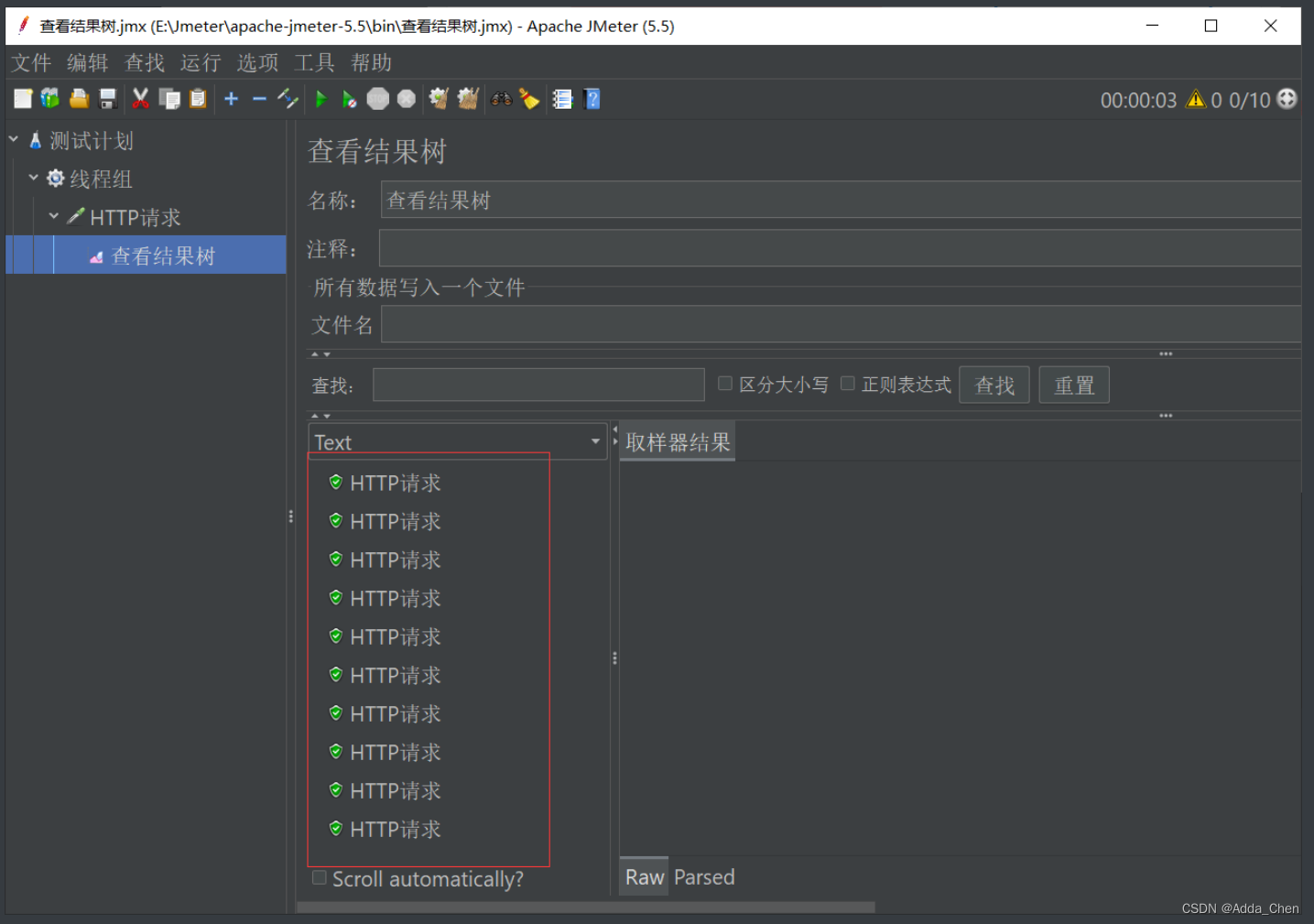Click the Expand all plus icon
The width and height of the screenshot is (1314, 924).
point(232,99)
